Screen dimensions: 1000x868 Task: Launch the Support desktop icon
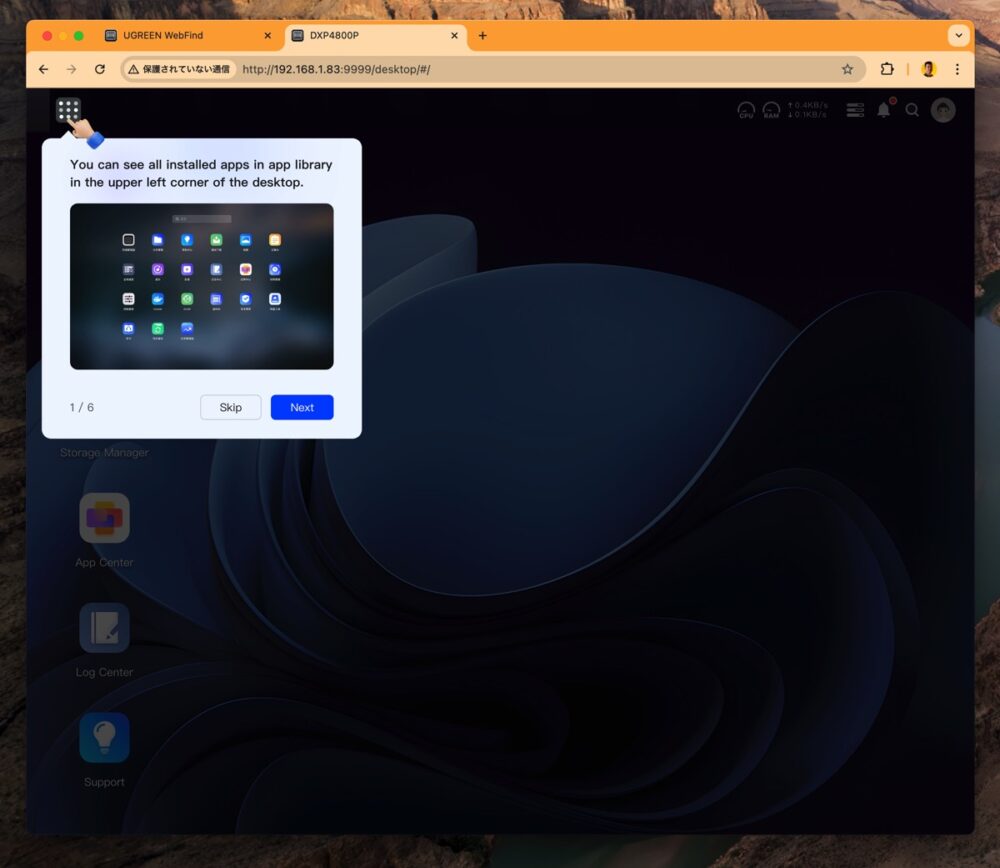[104, 738]
